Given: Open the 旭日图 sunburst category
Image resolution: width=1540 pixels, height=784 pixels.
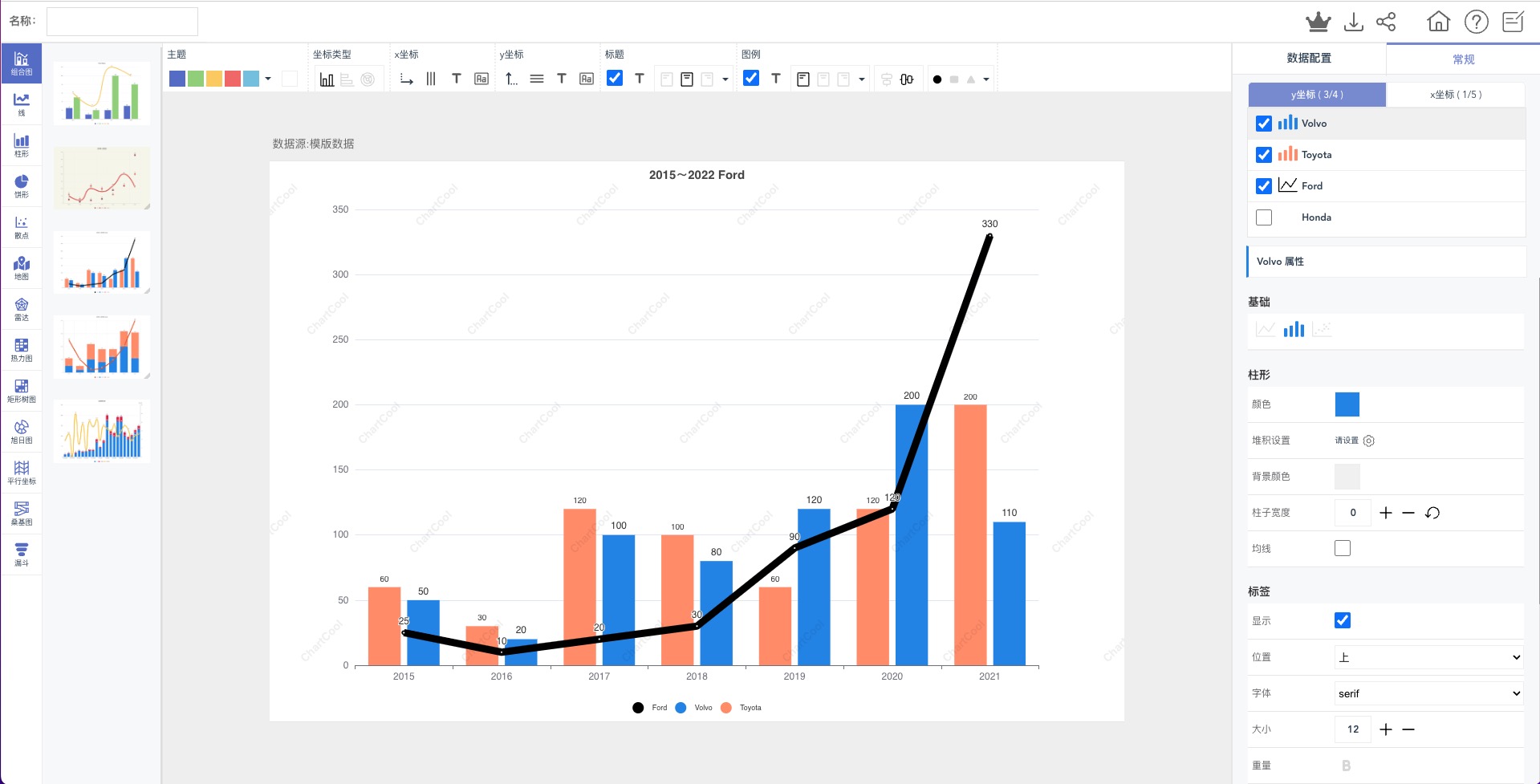Looking at the screenshot, I should pyautogui.click(x=22, y=432).
